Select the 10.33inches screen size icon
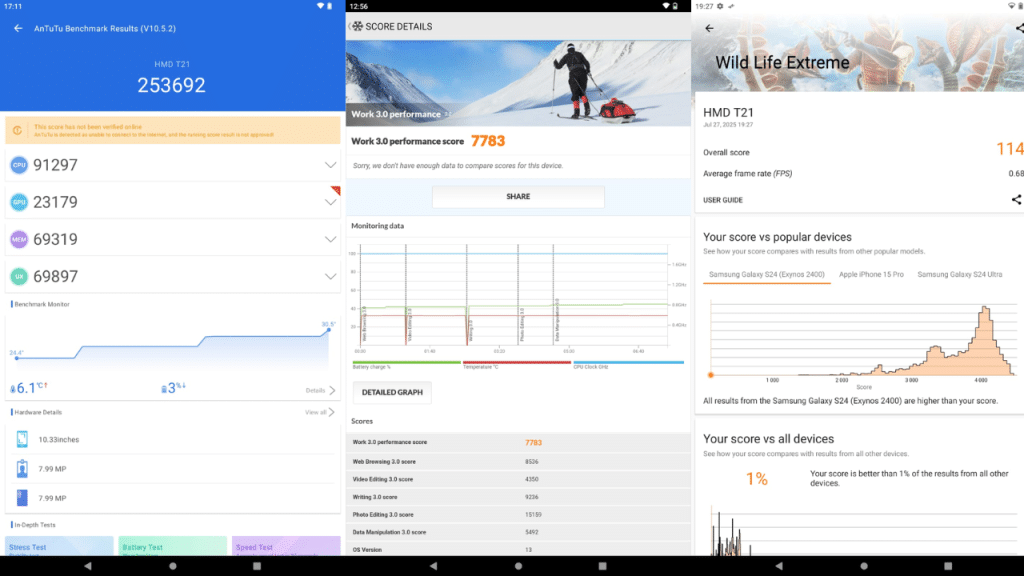Screen dimensions: 1024x576 tap(22, 440)
